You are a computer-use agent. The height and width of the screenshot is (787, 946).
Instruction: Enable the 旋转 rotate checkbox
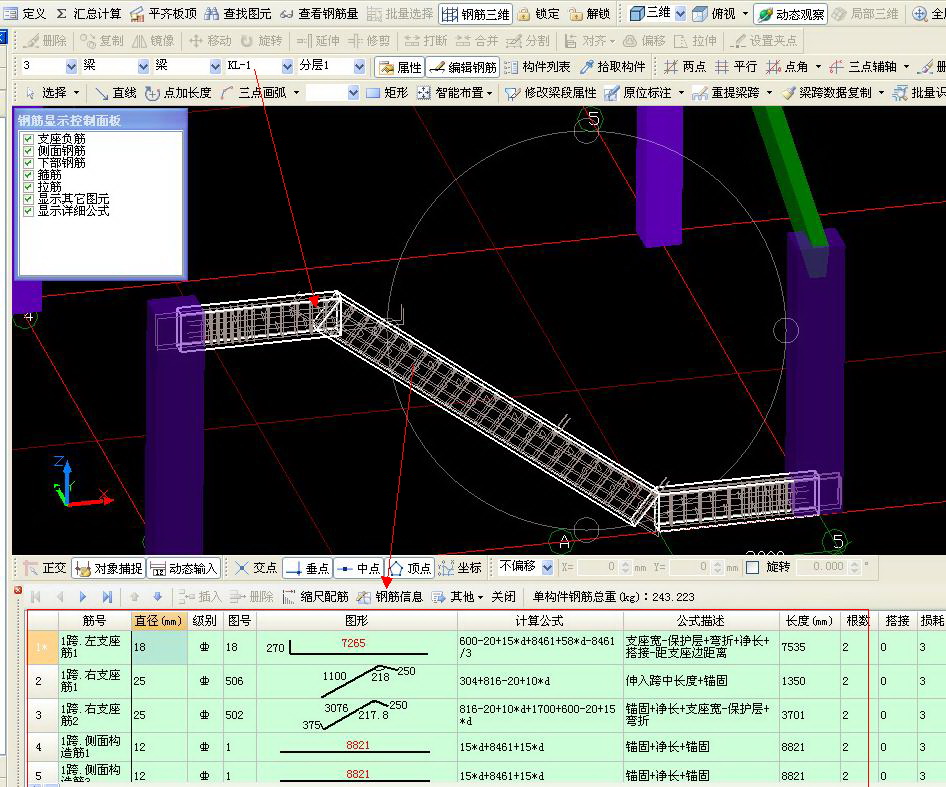pos(752,567)
